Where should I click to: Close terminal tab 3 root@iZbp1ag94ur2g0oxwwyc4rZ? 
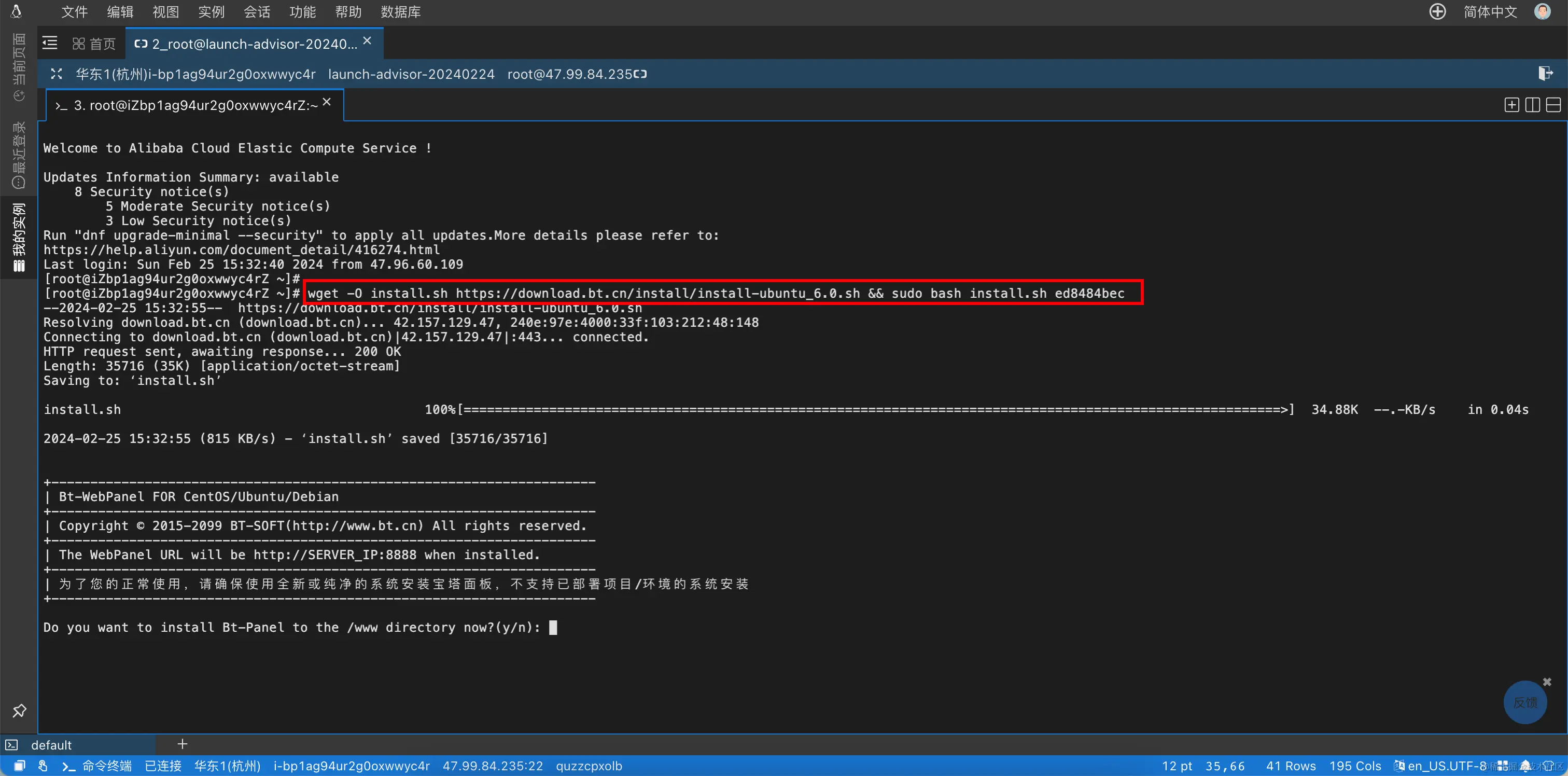327,102
